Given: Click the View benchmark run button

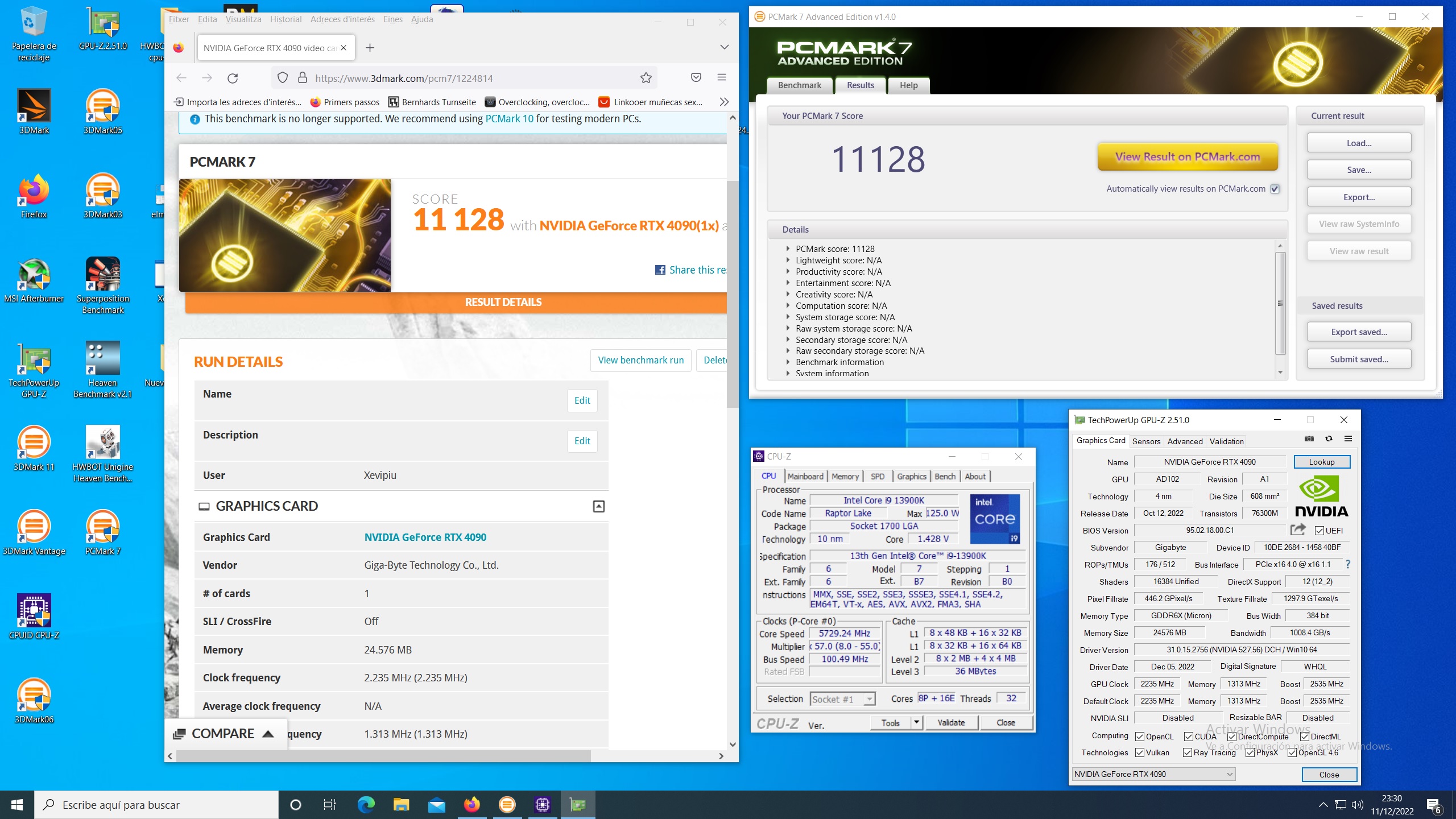Looking at the screenshot, I should (x=640, y=360).
